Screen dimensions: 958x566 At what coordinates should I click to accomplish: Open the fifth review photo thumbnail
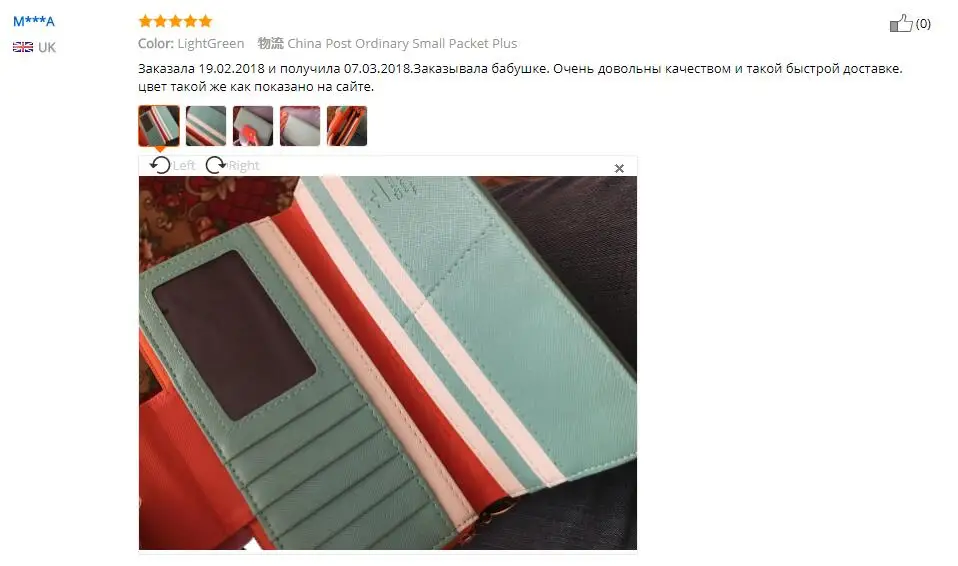(x=347, y=126)
